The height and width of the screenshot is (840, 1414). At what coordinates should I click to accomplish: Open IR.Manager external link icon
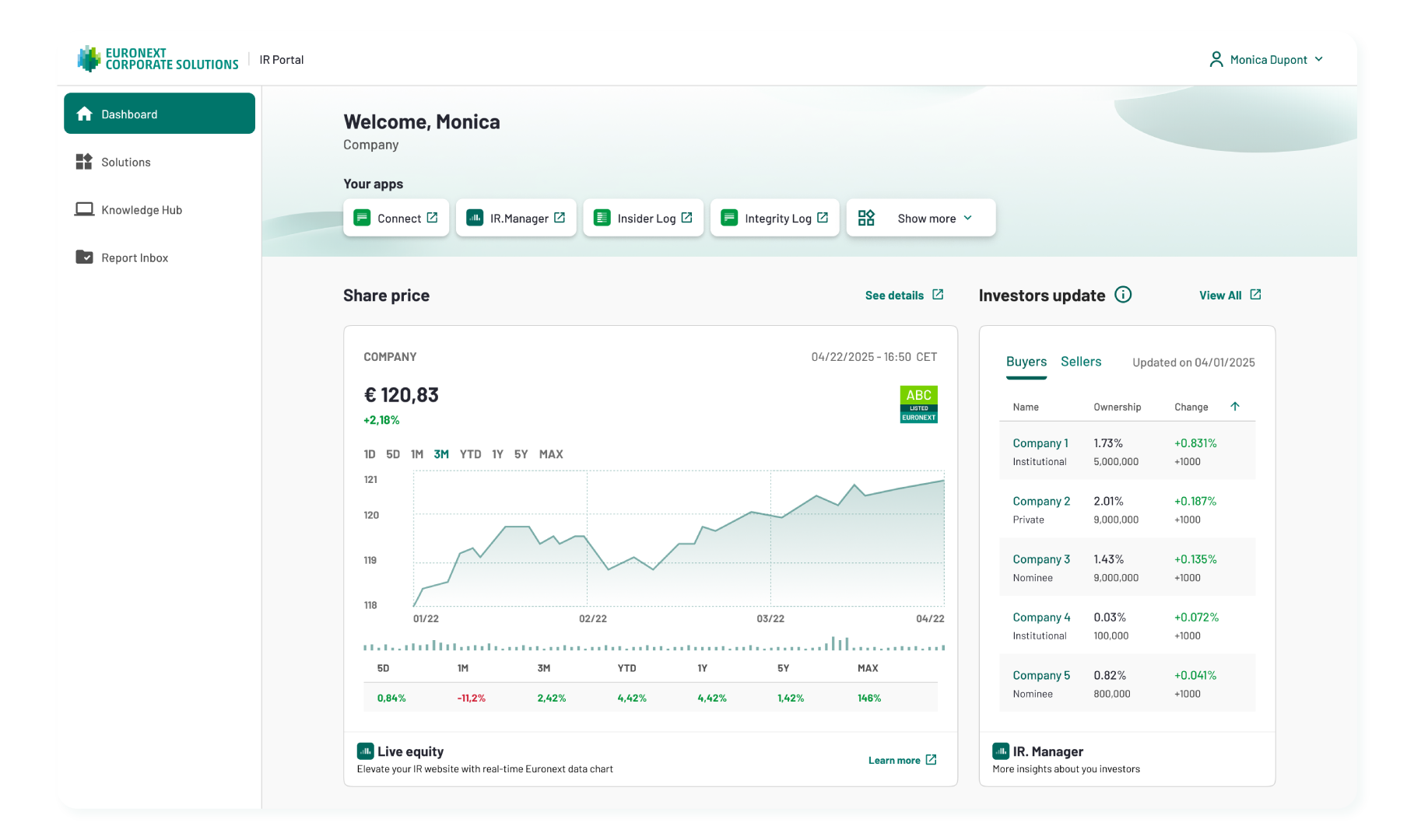(560, 218)
